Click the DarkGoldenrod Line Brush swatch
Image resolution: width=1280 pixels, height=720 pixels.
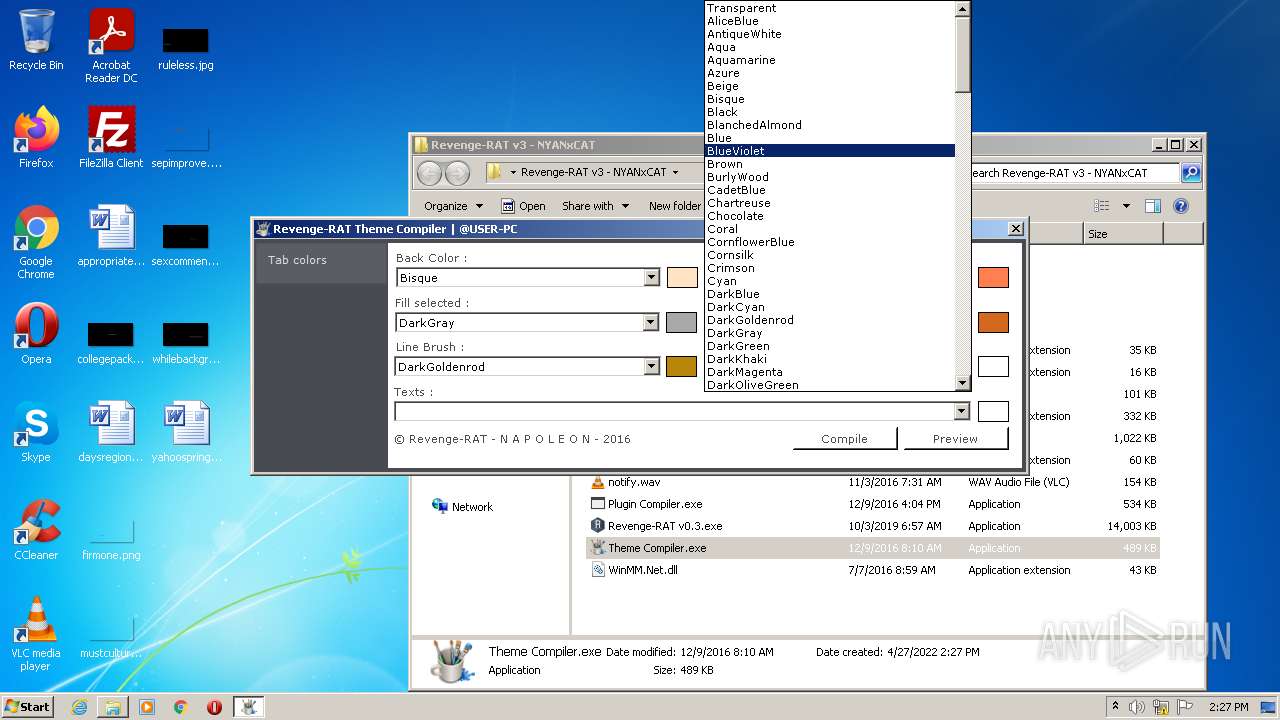682,367
